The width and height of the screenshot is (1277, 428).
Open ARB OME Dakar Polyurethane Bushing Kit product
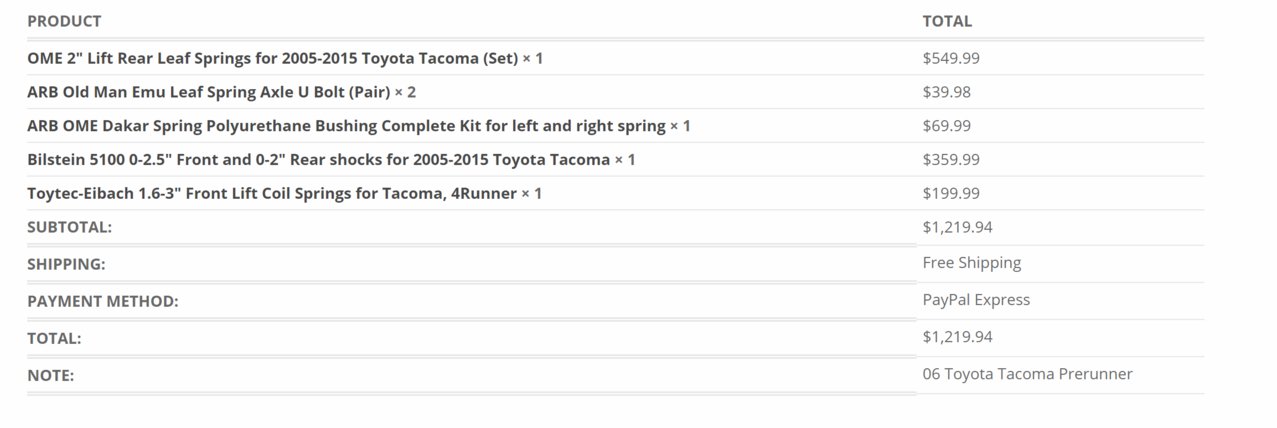(x=359, y=126)
